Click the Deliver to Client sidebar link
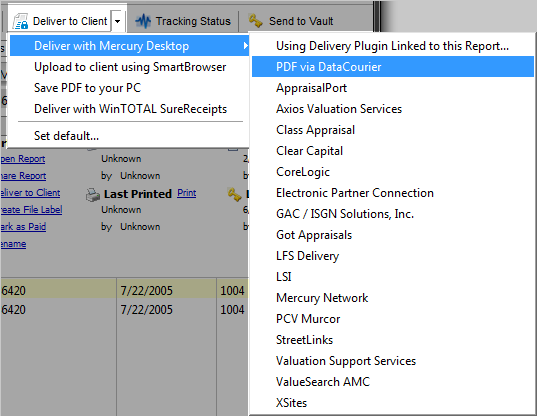Viewport: 537px width, 416px height. coord(30,193)
